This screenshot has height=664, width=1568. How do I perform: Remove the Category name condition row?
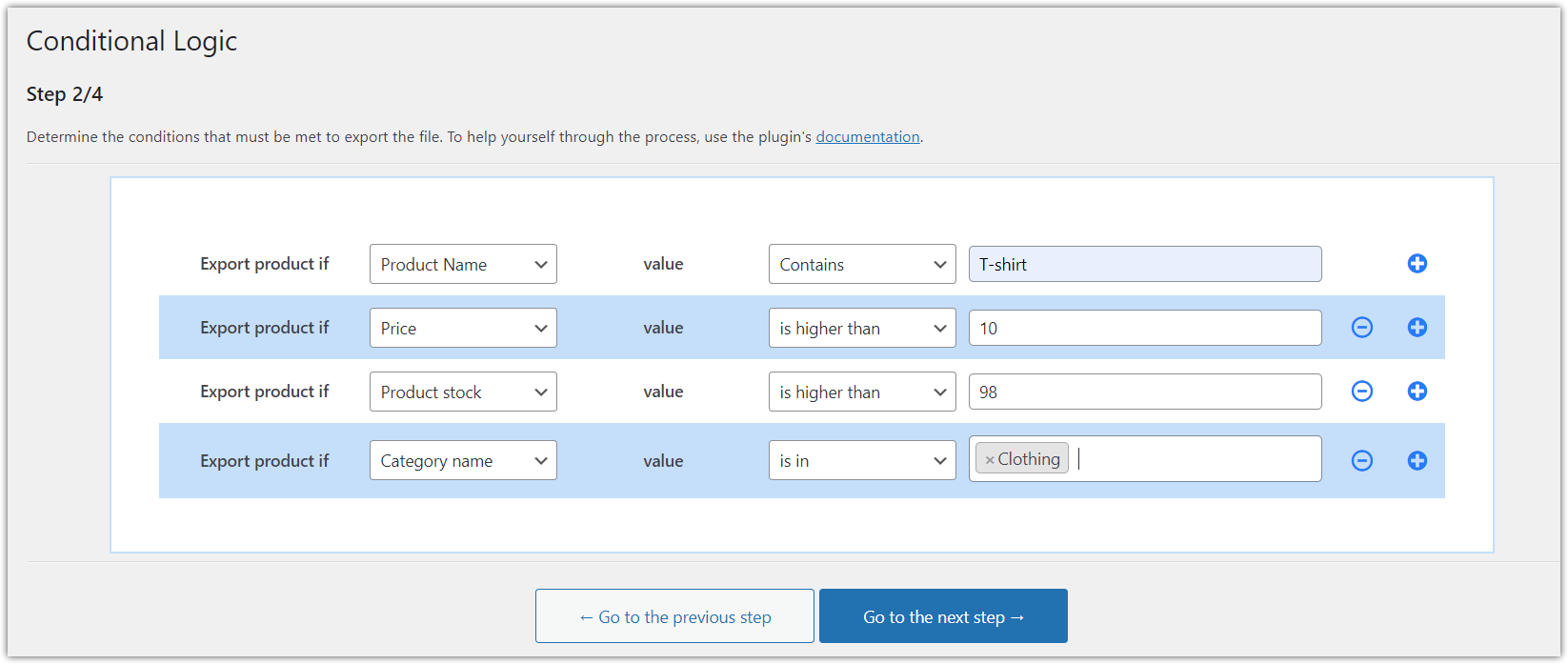[1362, 461]
